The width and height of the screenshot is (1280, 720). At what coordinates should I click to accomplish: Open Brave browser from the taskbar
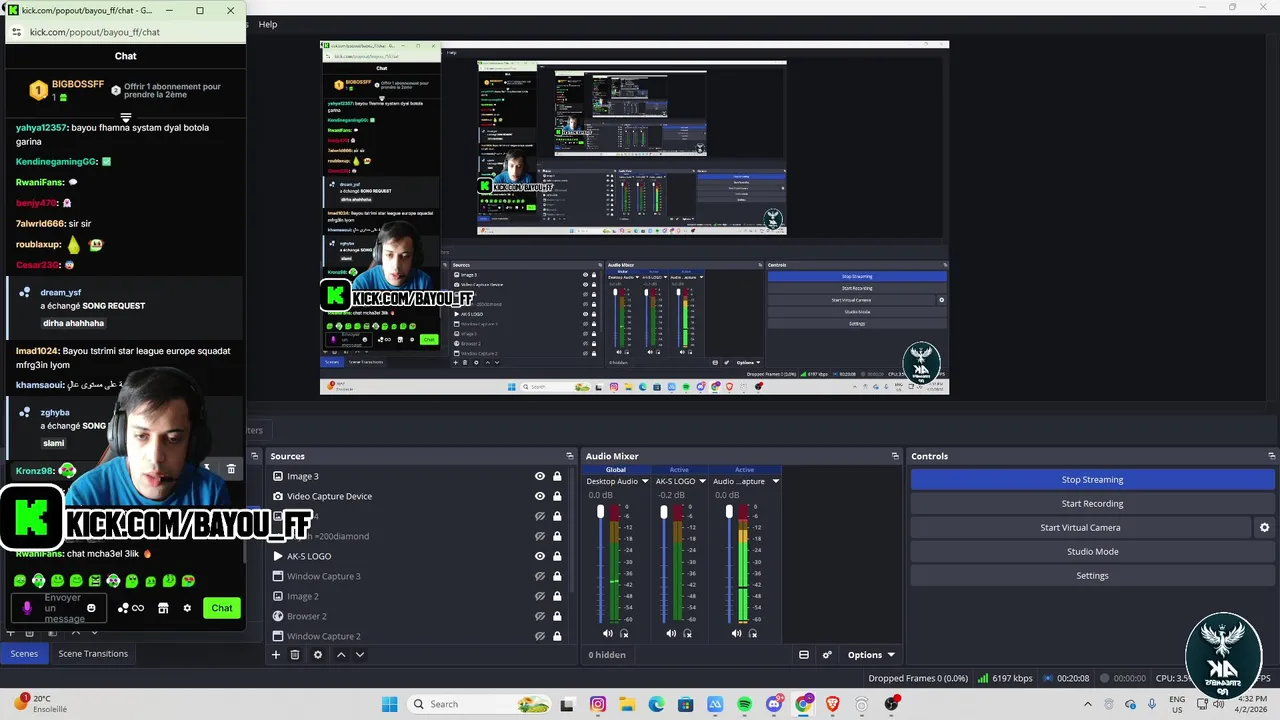pos(832,704)
